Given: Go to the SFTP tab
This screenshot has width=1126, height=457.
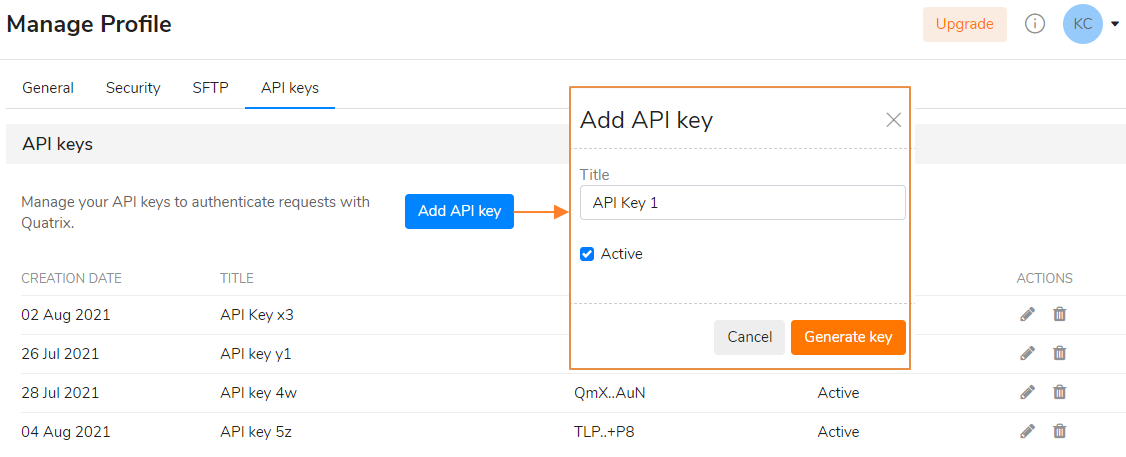Looking at the screenshot, I should pos(210,88).
